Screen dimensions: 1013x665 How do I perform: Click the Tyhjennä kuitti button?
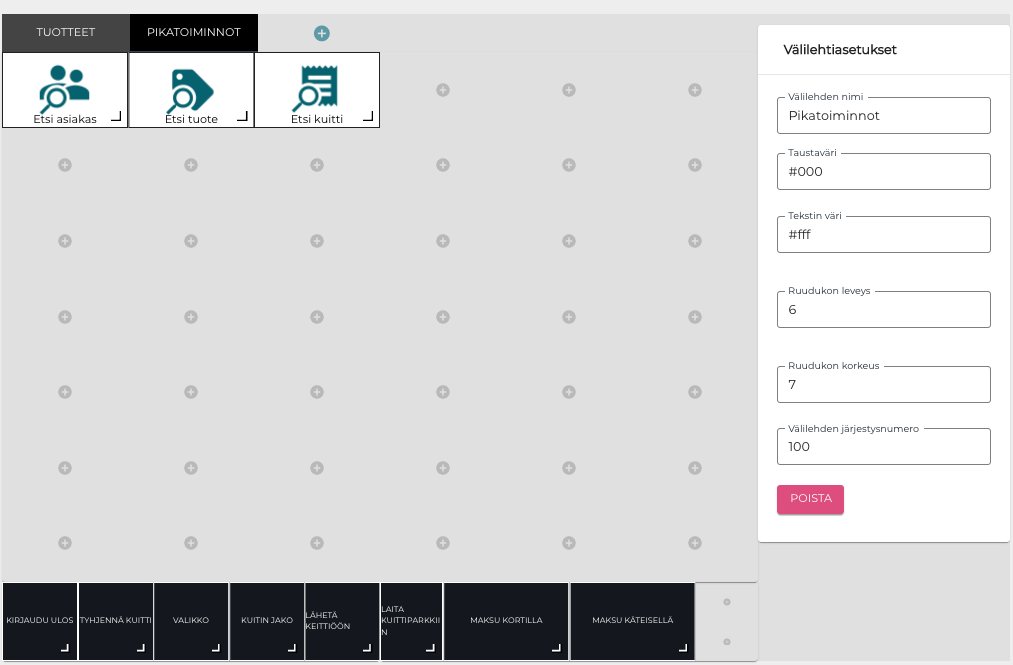116,620
